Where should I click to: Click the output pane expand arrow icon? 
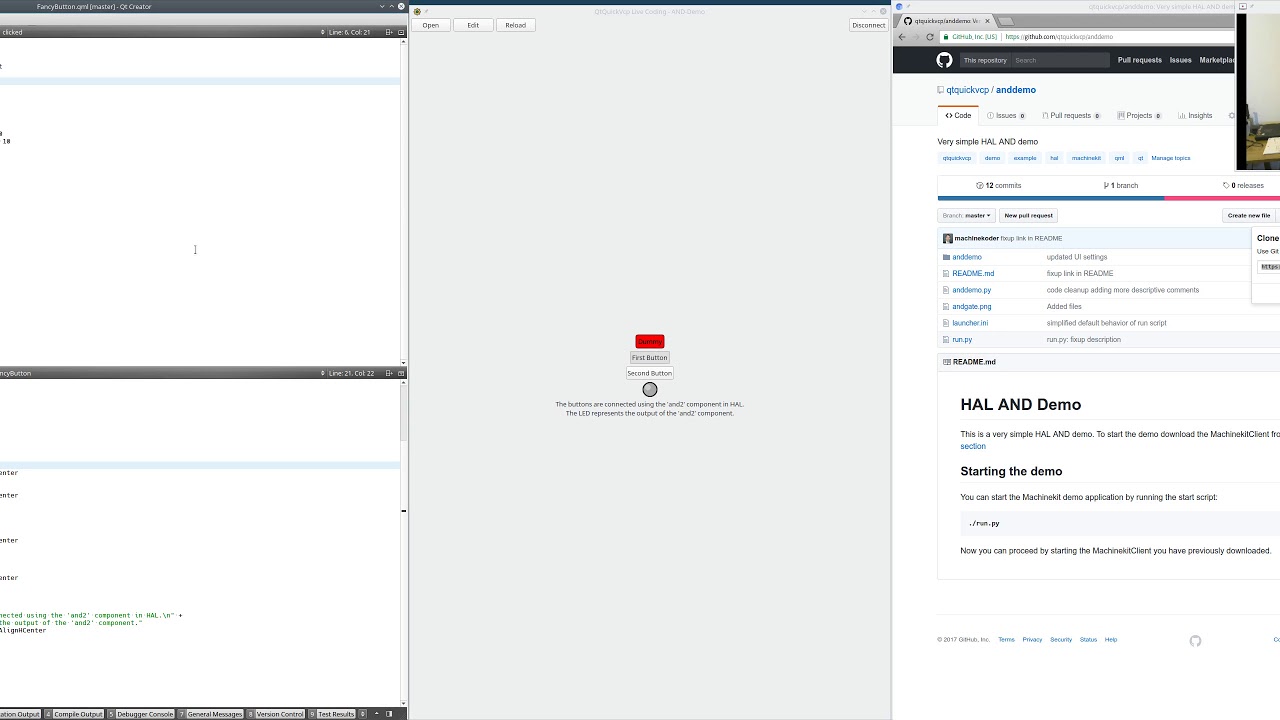click(x=376, y=714)
